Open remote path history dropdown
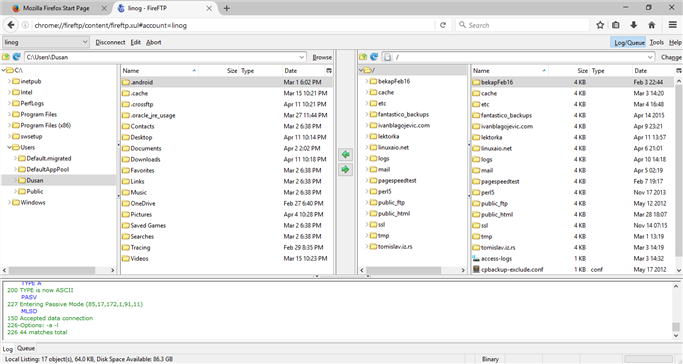The image size is (683, 364). tap(650, 57)
